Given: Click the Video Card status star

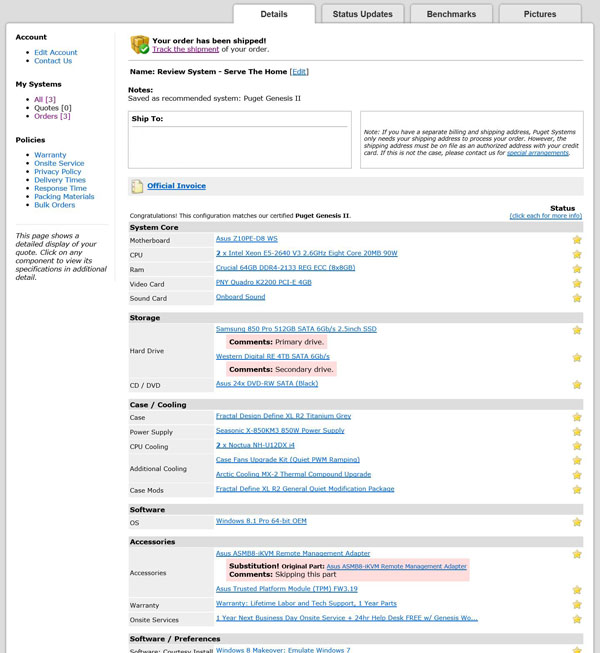Looking at the screenshot, I should pos(577,283).
